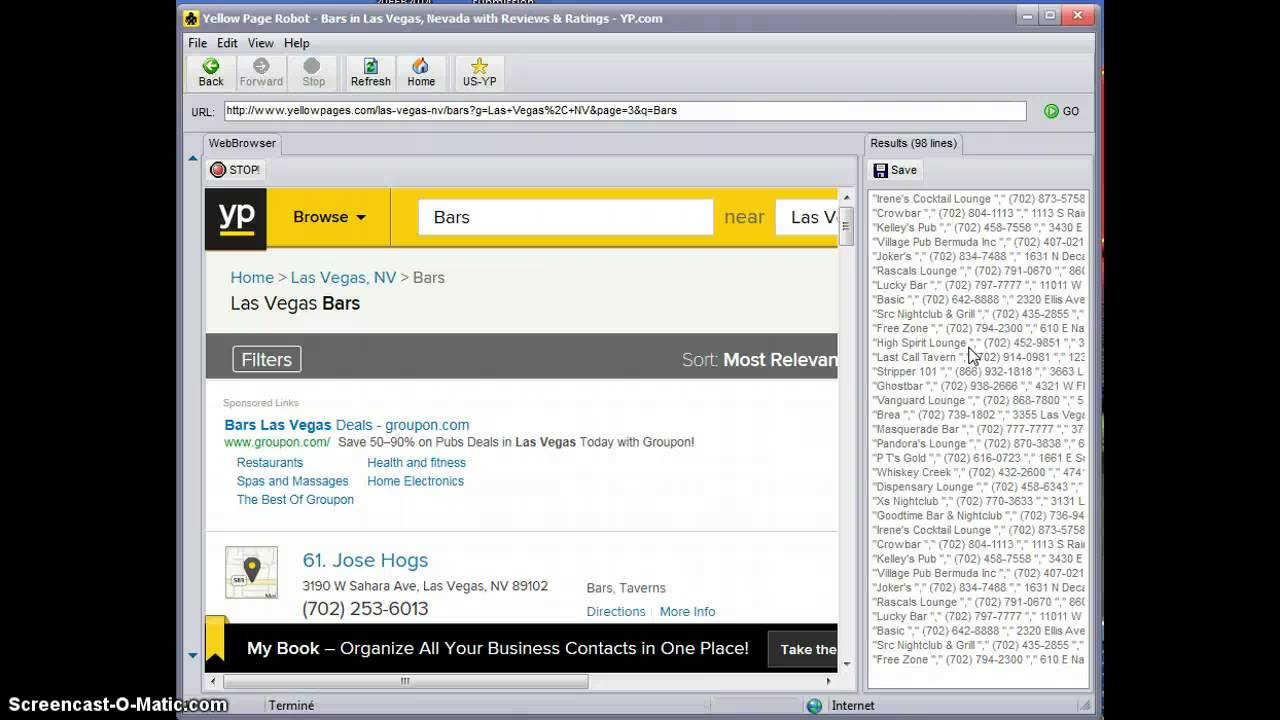Open the View menu

[260, 43]
